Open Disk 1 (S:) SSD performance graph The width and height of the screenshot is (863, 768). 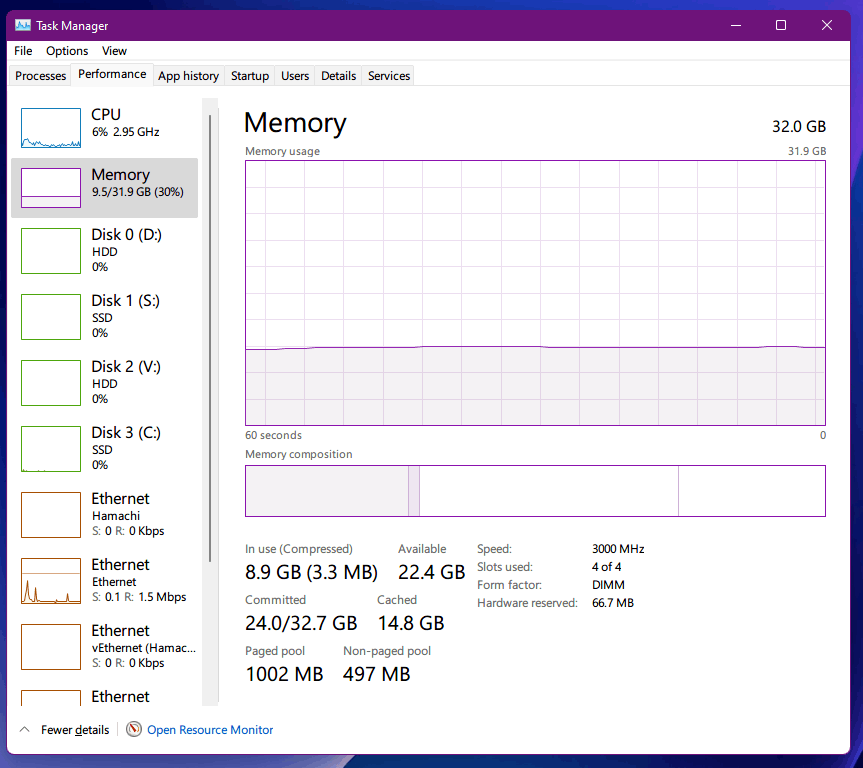point(51,317)
